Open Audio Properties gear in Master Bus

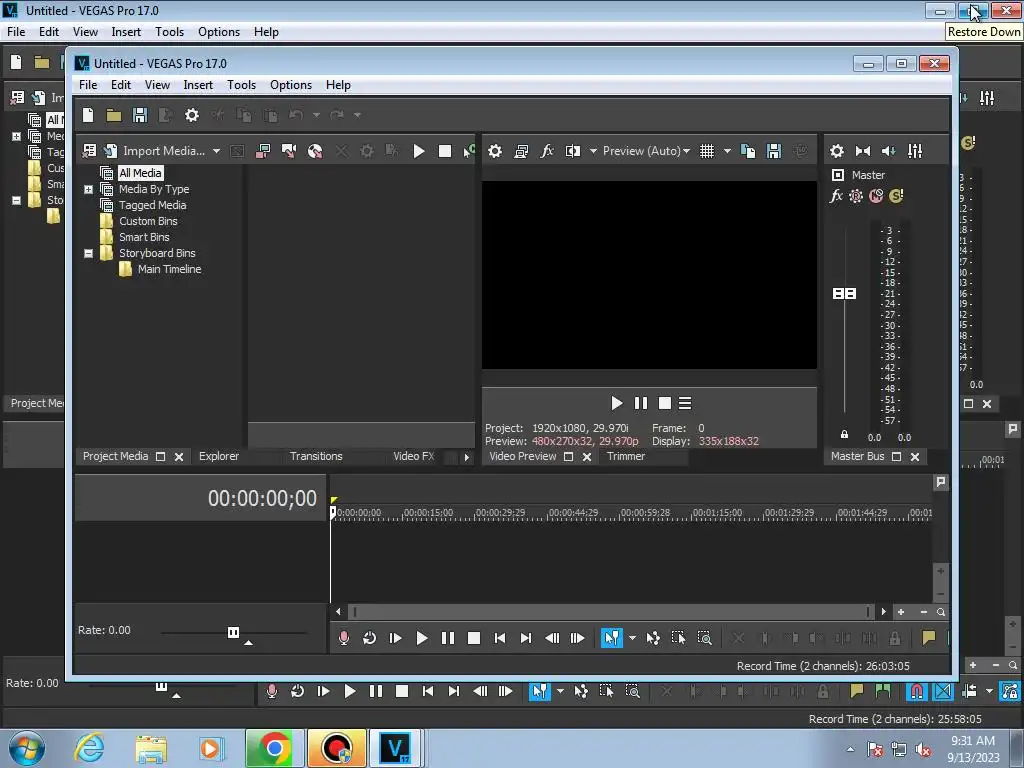pos(837,151)
